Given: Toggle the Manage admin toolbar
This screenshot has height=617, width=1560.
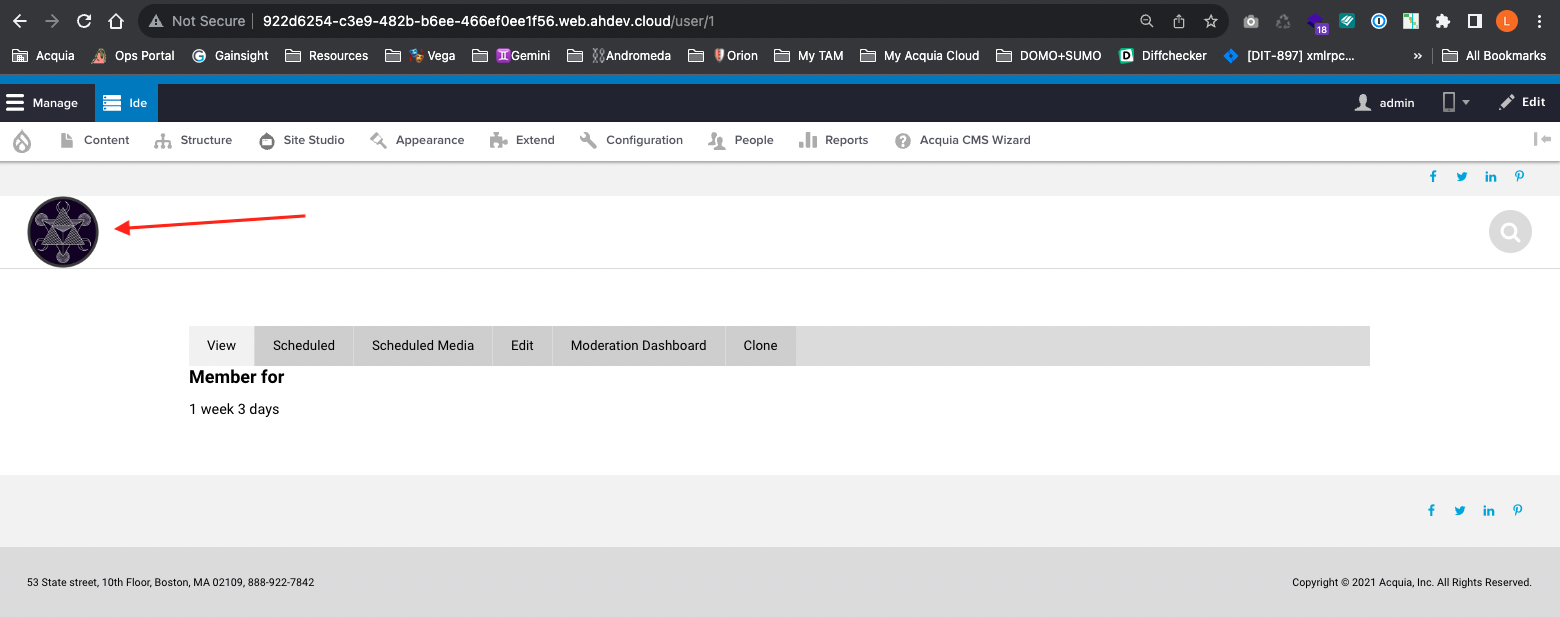Looking at the screenshot, I should tap(42, 103).
